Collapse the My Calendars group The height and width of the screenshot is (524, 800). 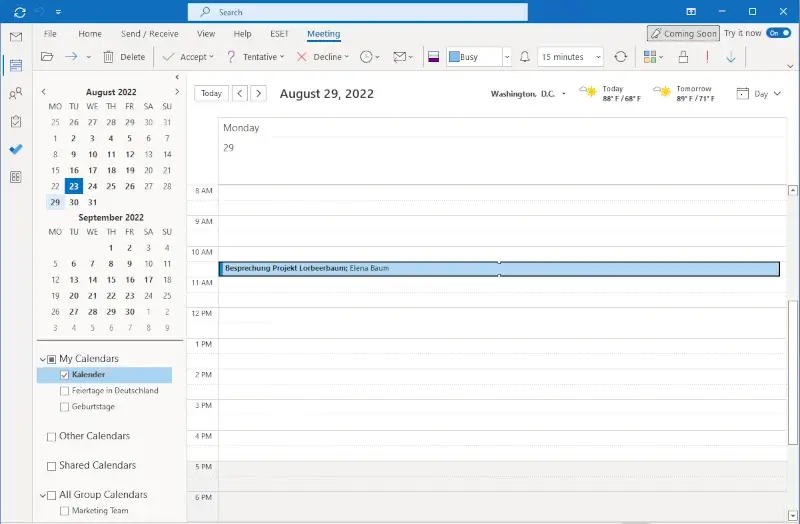pos(43,359)
